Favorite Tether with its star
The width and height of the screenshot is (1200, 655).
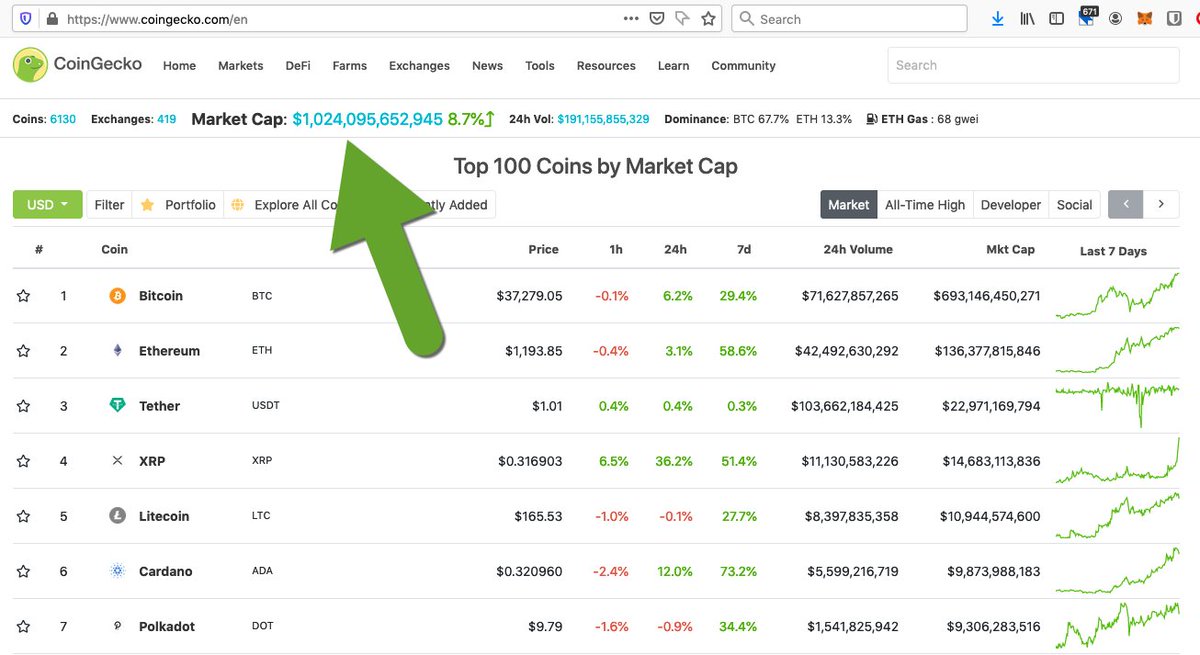(23, 406)
